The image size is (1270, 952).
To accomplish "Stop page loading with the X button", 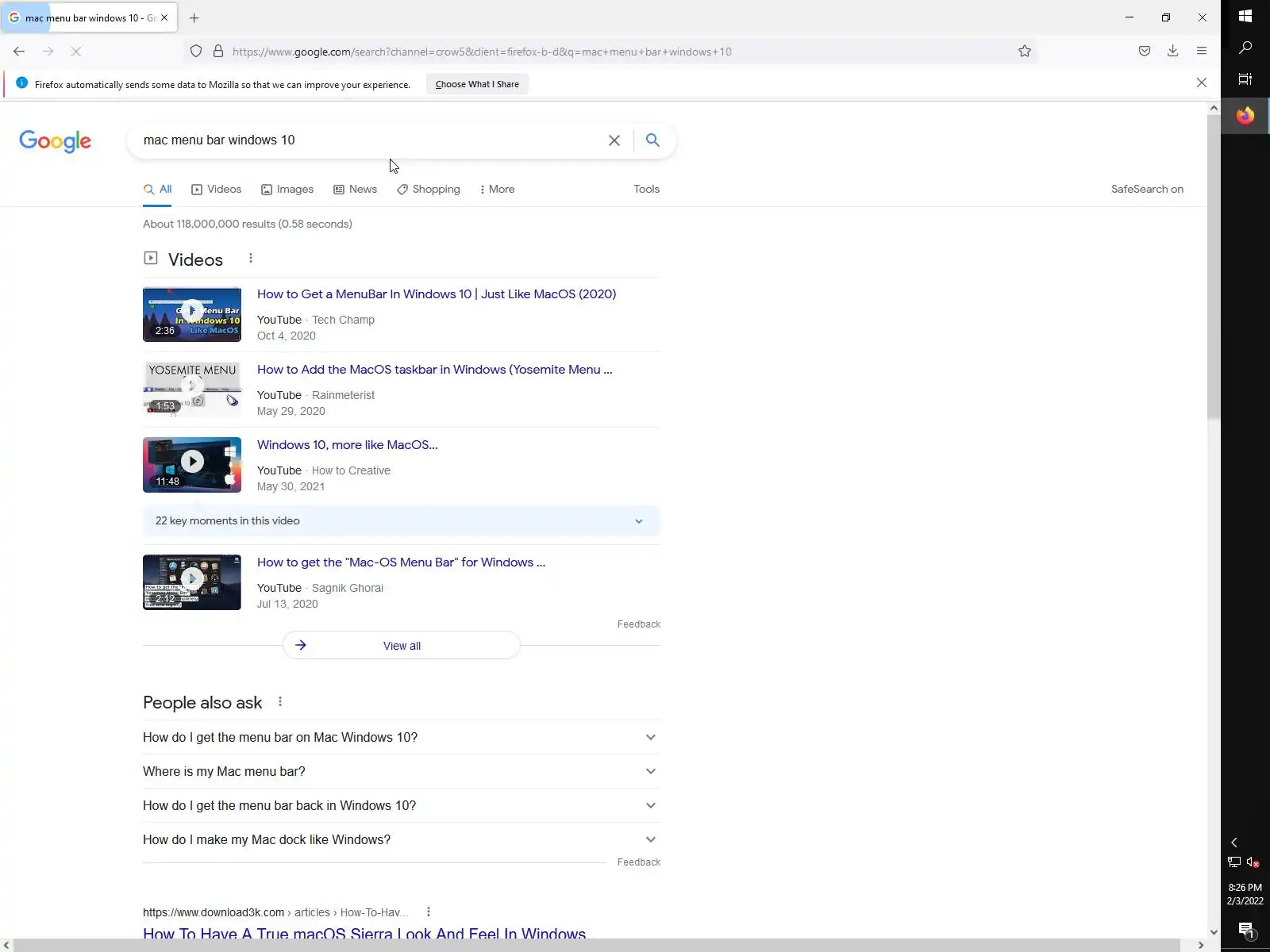I will pos(76,52).
